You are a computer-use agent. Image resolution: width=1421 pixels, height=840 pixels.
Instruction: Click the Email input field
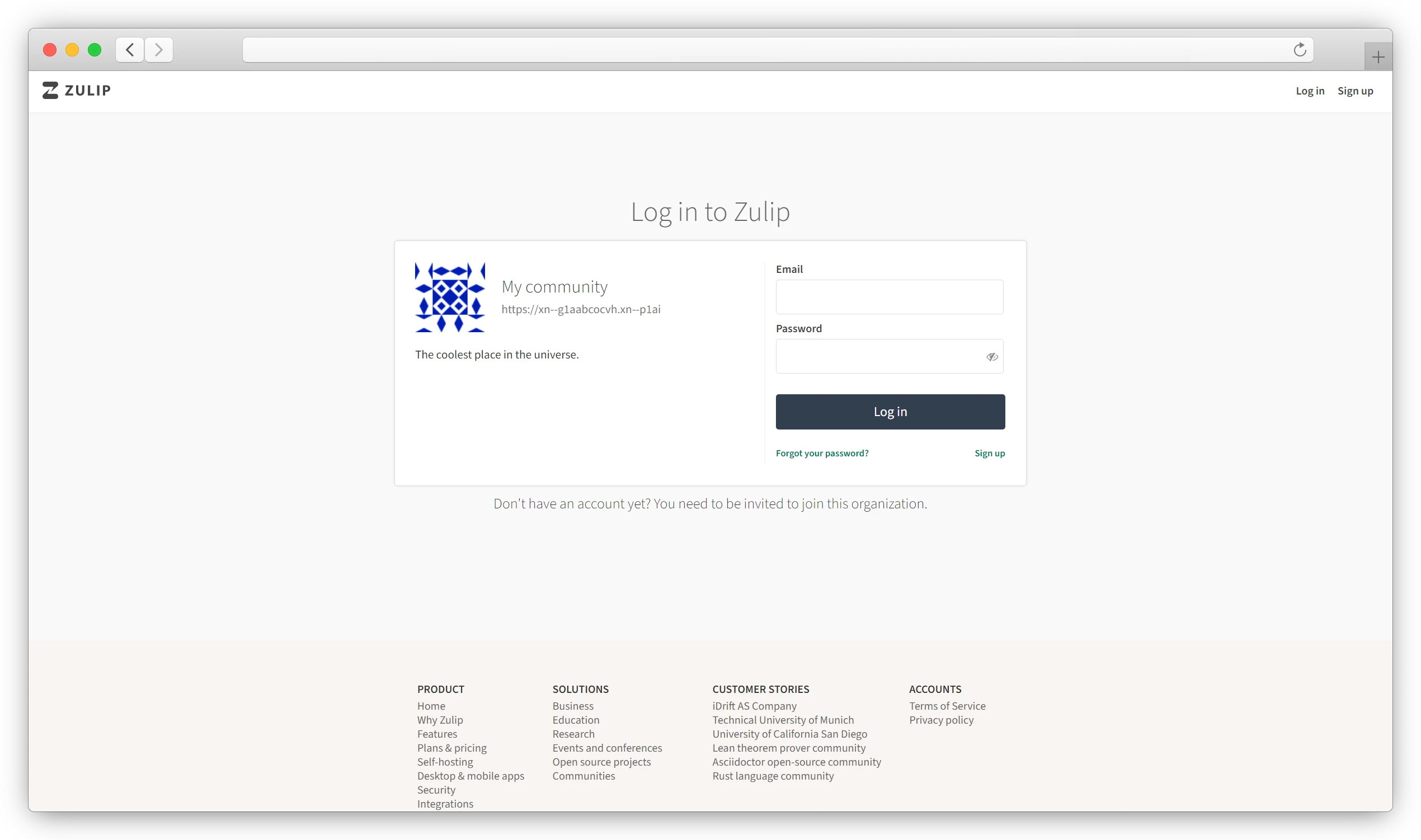889,296
